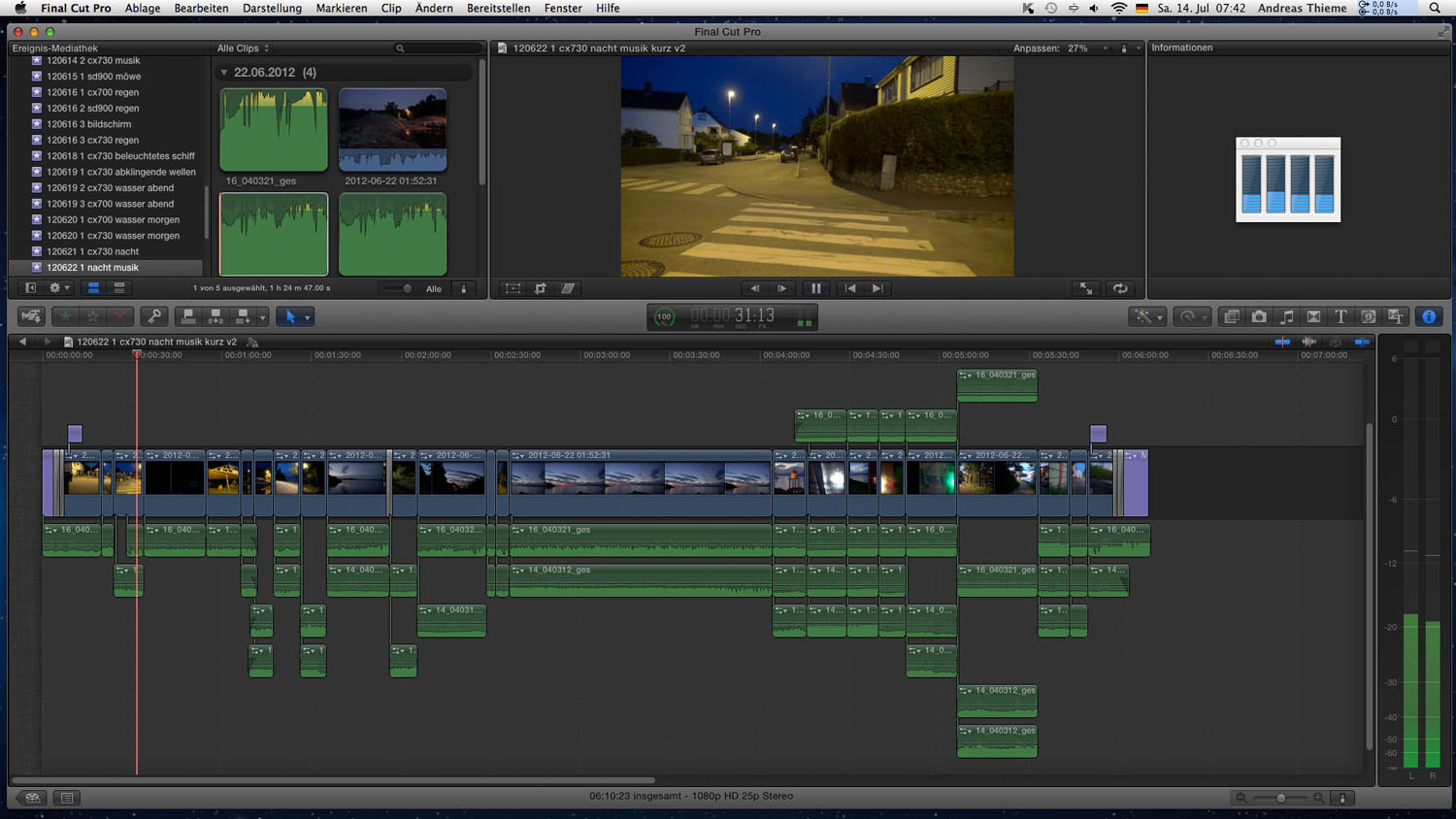Select event 120618 1 cx730 beleuchtetes schiff

[x=106, y=156]
